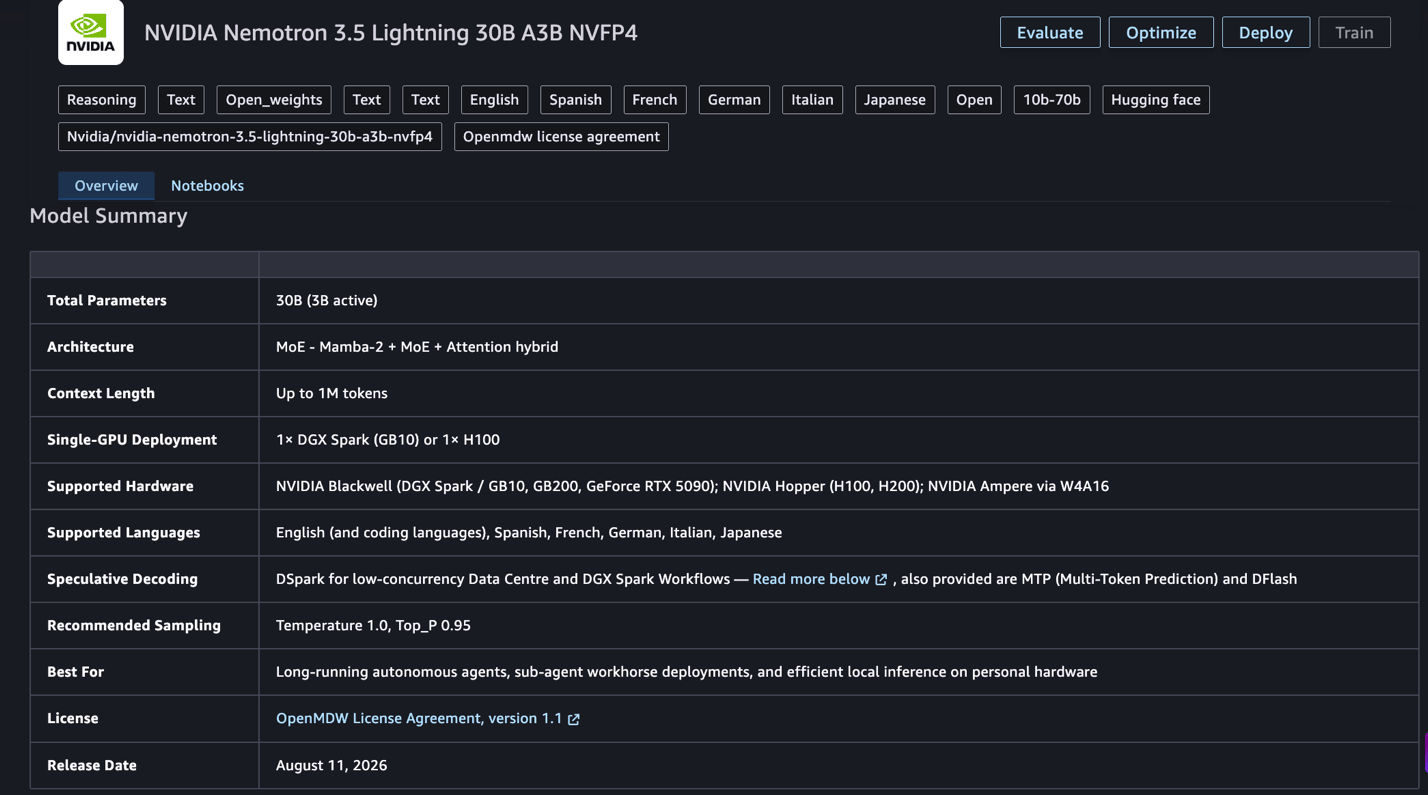This screenshot has height=795, width=1428.
Task: Open OpenMDW License Agreement version 1.1 link
Action: pyautogui.click(x=419, y=718)
